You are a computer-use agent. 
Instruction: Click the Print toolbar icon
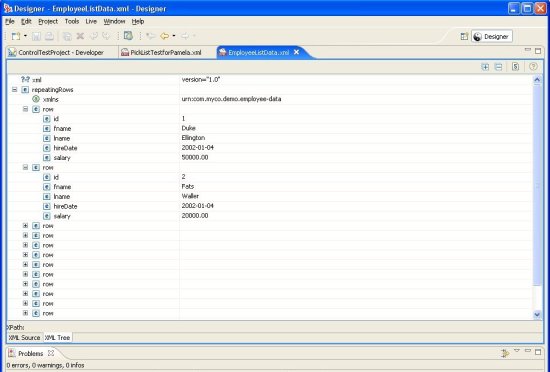click(49, 36)
